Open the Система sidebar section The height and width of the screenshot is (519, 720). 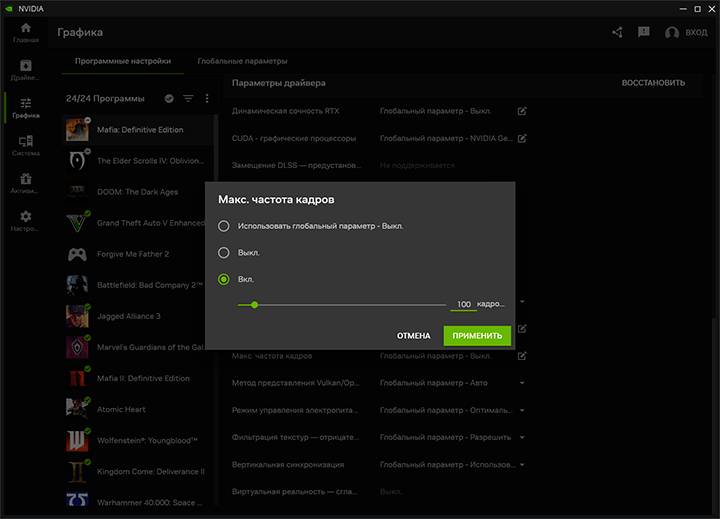click(26, 141)
